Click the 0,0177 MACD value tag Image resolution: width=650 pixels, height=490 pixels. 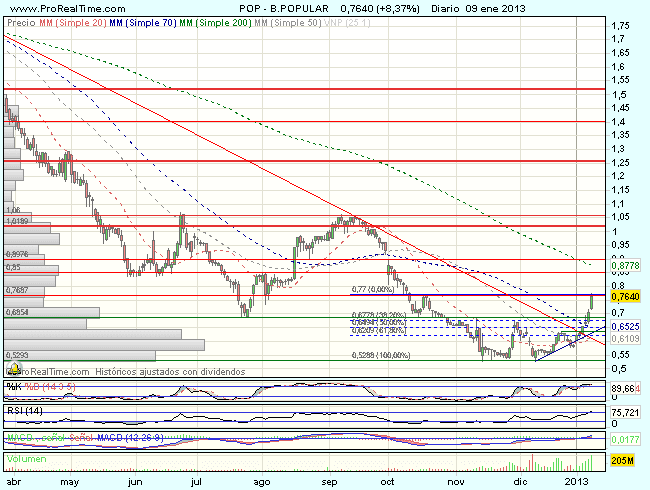click(x=625, y=439)
